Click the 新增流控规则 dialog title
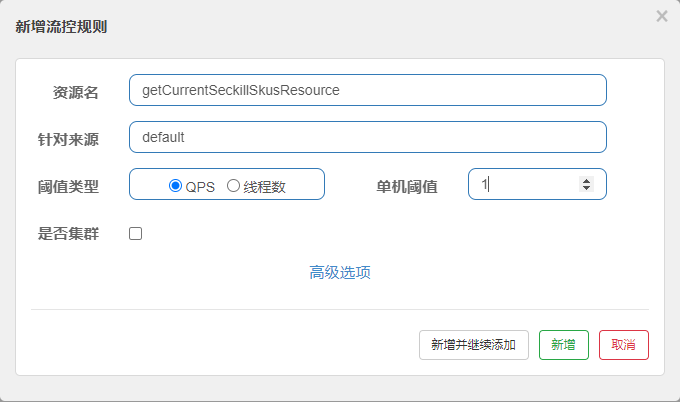The height and width of the screenshot is (402, 680). pos(61,27)
